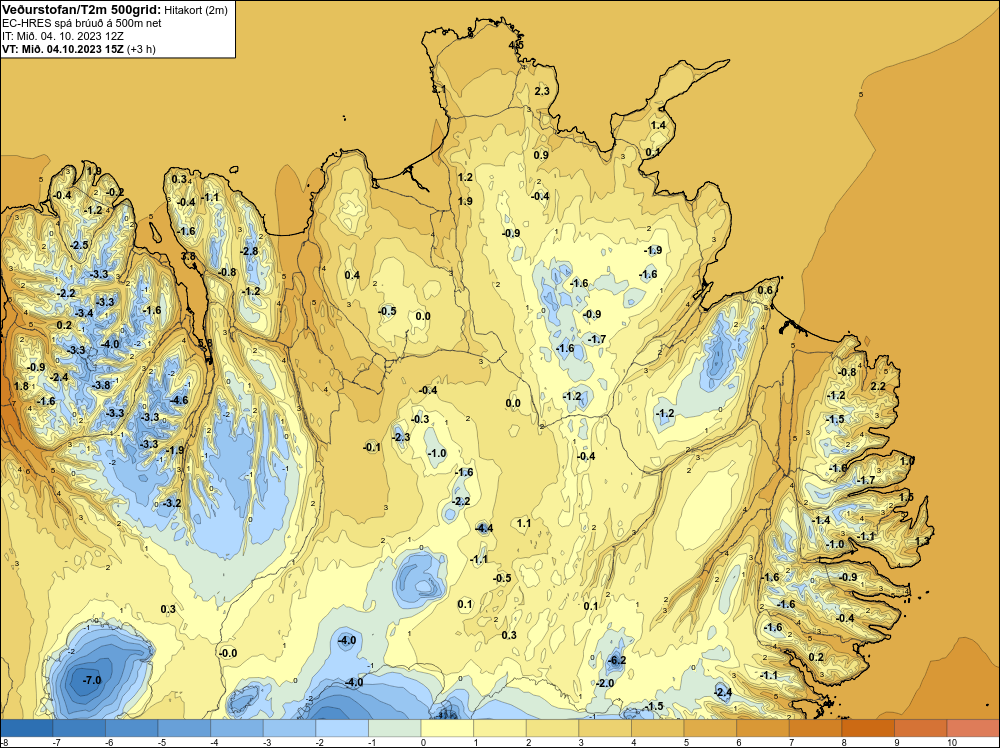The height and width of the screenshot is (748, 1000).
Task: Click the '10' label on the color scale
Action: (x=952, y=742)
